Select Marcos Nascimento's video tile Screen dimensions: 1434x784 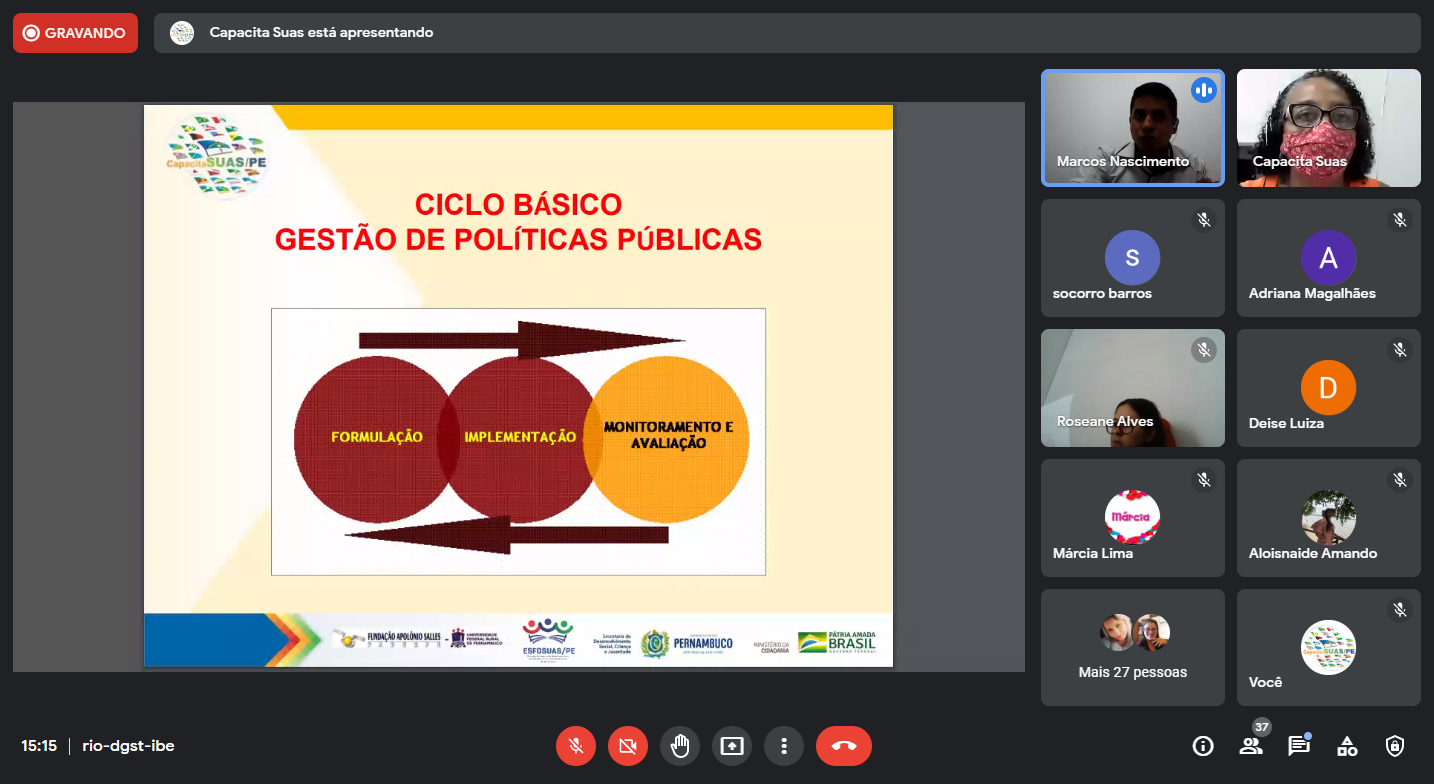[1132, 128]
